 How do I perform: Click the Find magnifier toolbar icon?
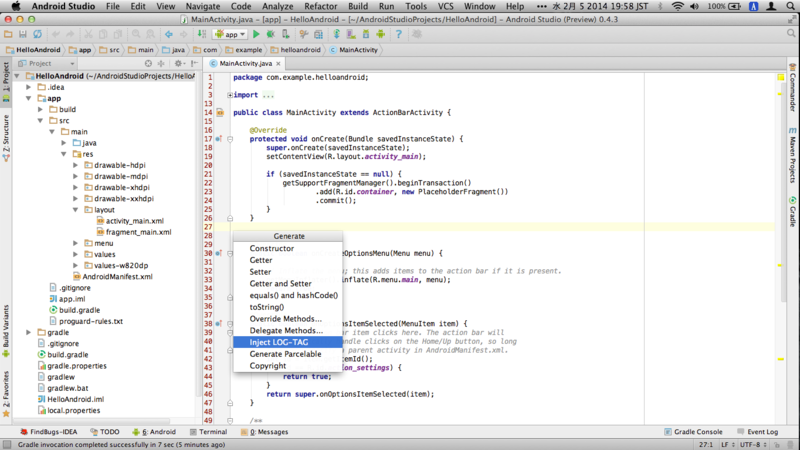(x=136, y=34)
